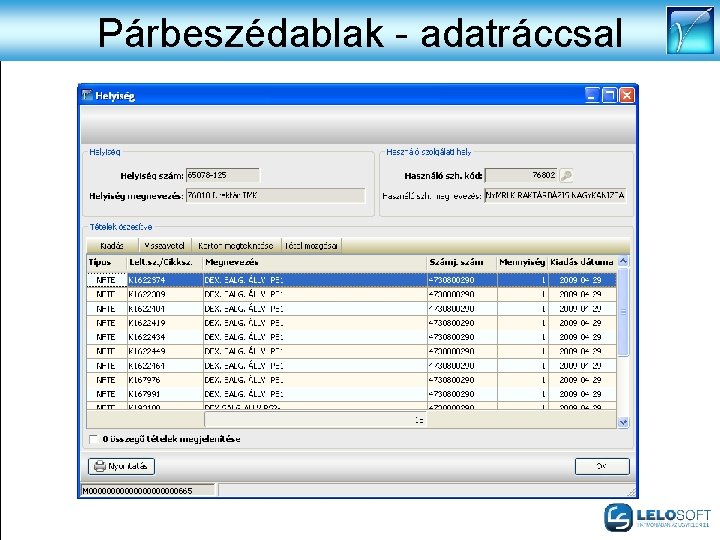Click the NFTE cell in the K167976 row
Viewport: 720px width, 540px height.
point(107,380)
